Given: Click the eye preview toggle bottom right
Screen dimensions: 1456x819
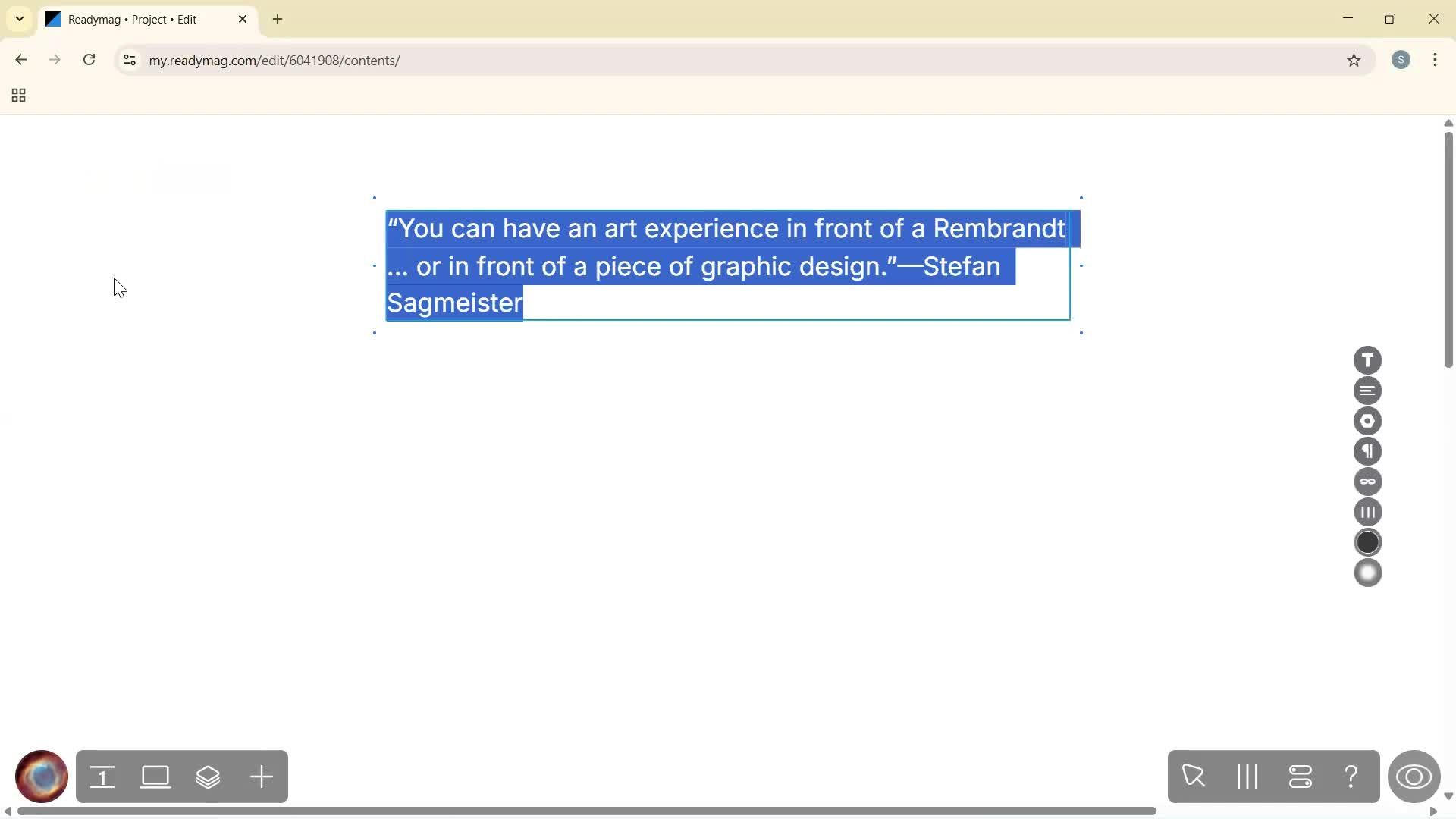Looking at the screenshot, I should pyautogui.click(x=1415, y=777).
